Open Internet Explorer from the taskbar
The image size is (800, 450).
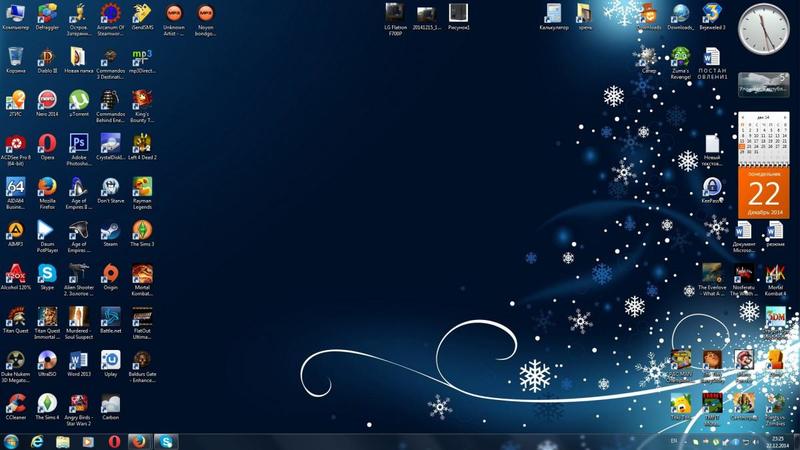point(38,440)
